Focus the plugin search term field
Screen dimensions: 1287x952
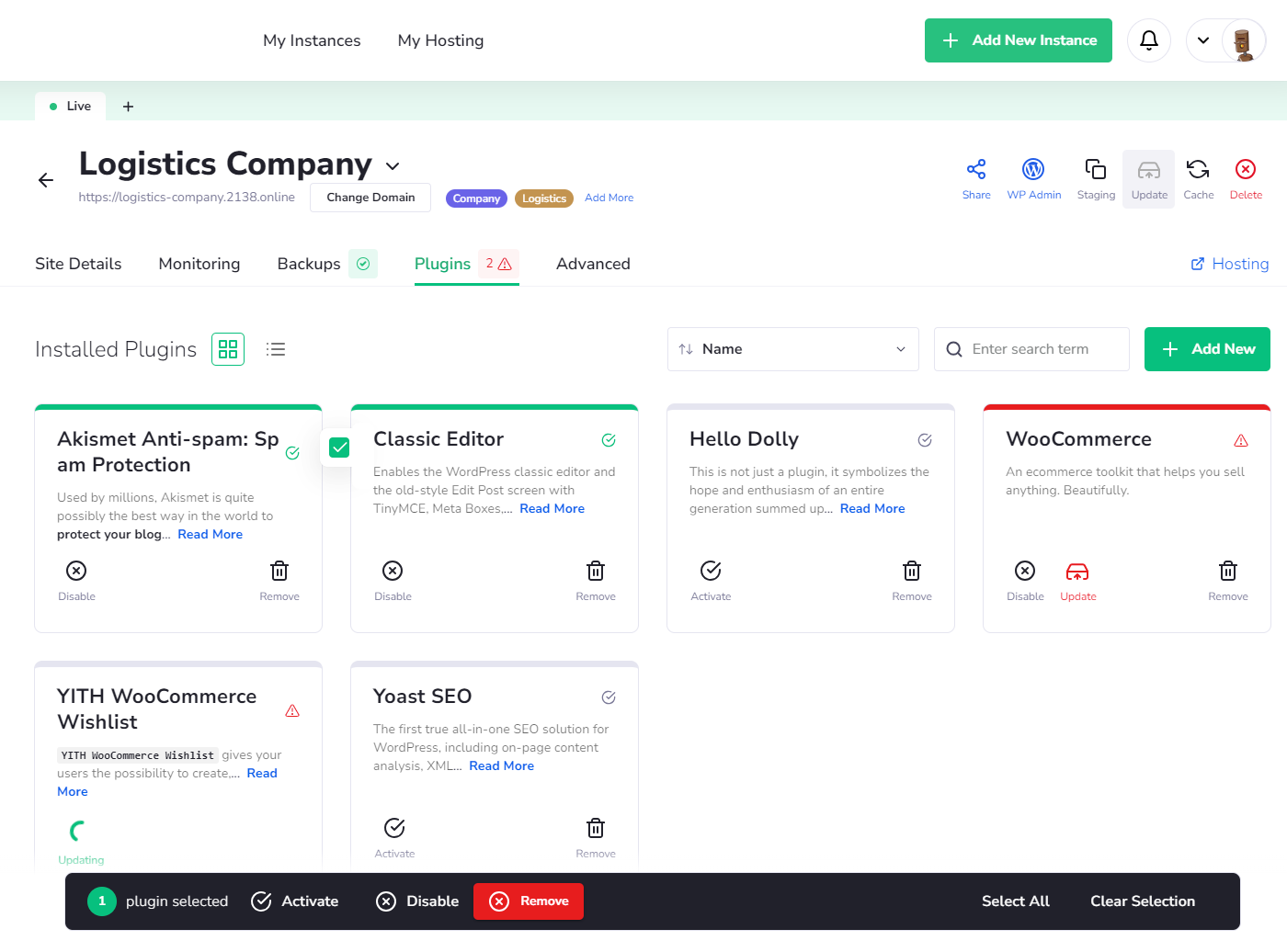pyautogui.click(x=1031, y=349)
